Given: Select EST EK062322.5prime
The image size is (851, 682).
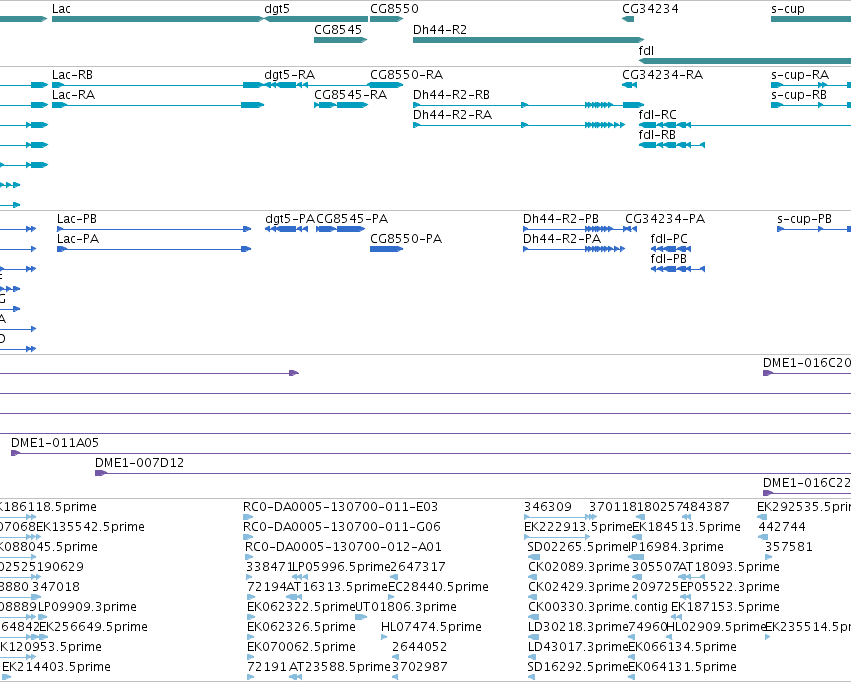Looking at the screenshot, I should click(x=301, y=607).
